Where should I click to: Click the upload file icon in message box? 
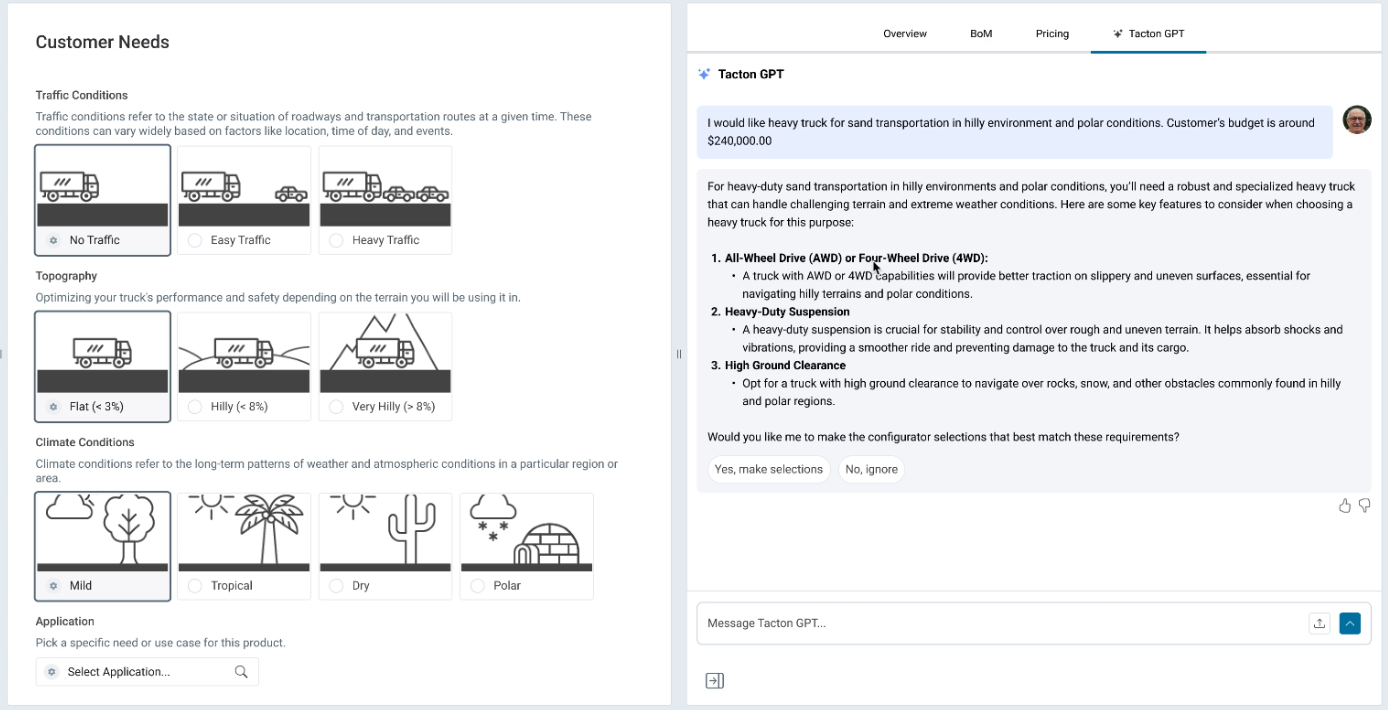(x=1319, y=623)
